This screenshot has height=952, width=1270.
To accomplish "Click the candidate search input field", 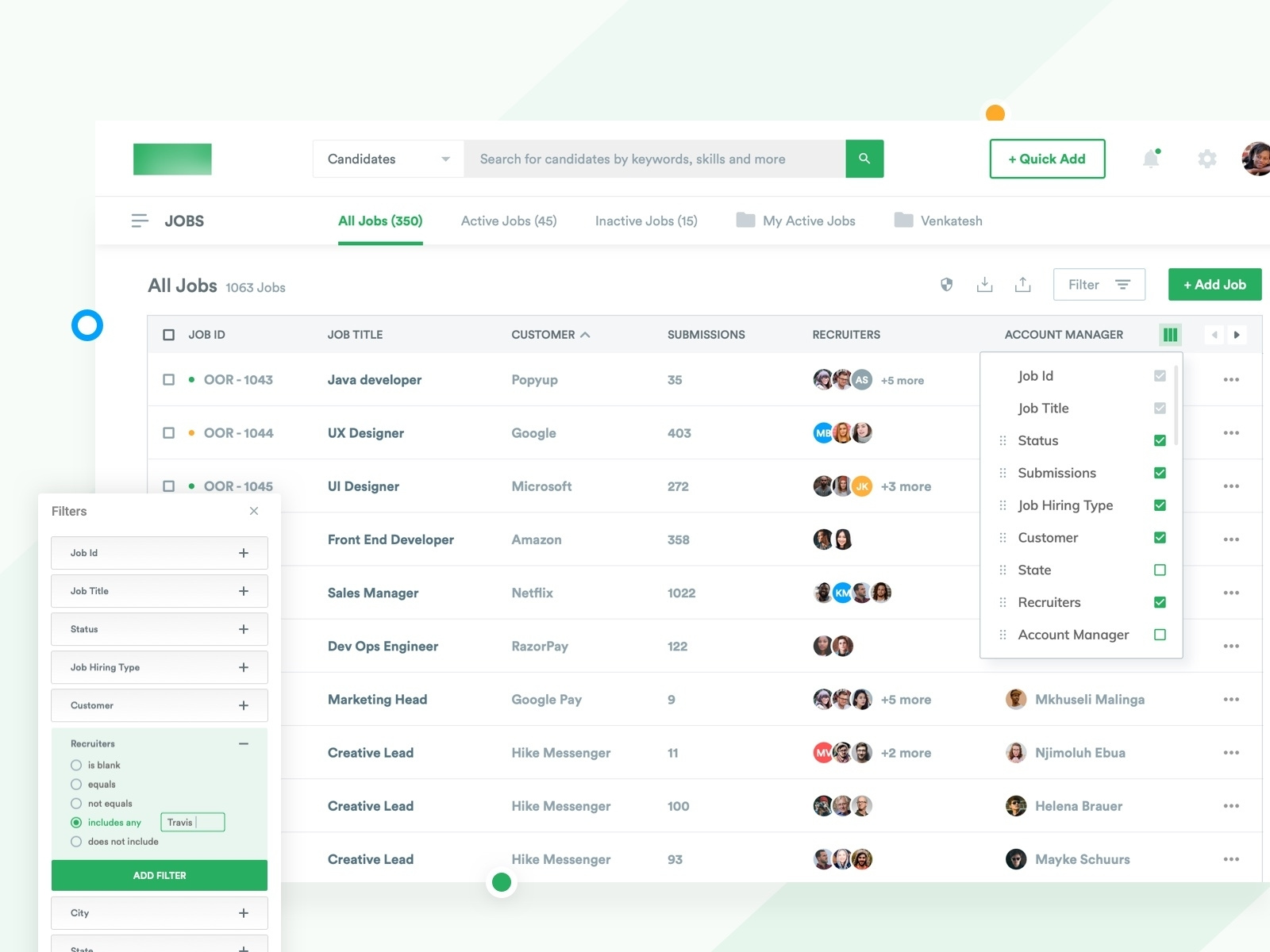I will tap(655, 159).
